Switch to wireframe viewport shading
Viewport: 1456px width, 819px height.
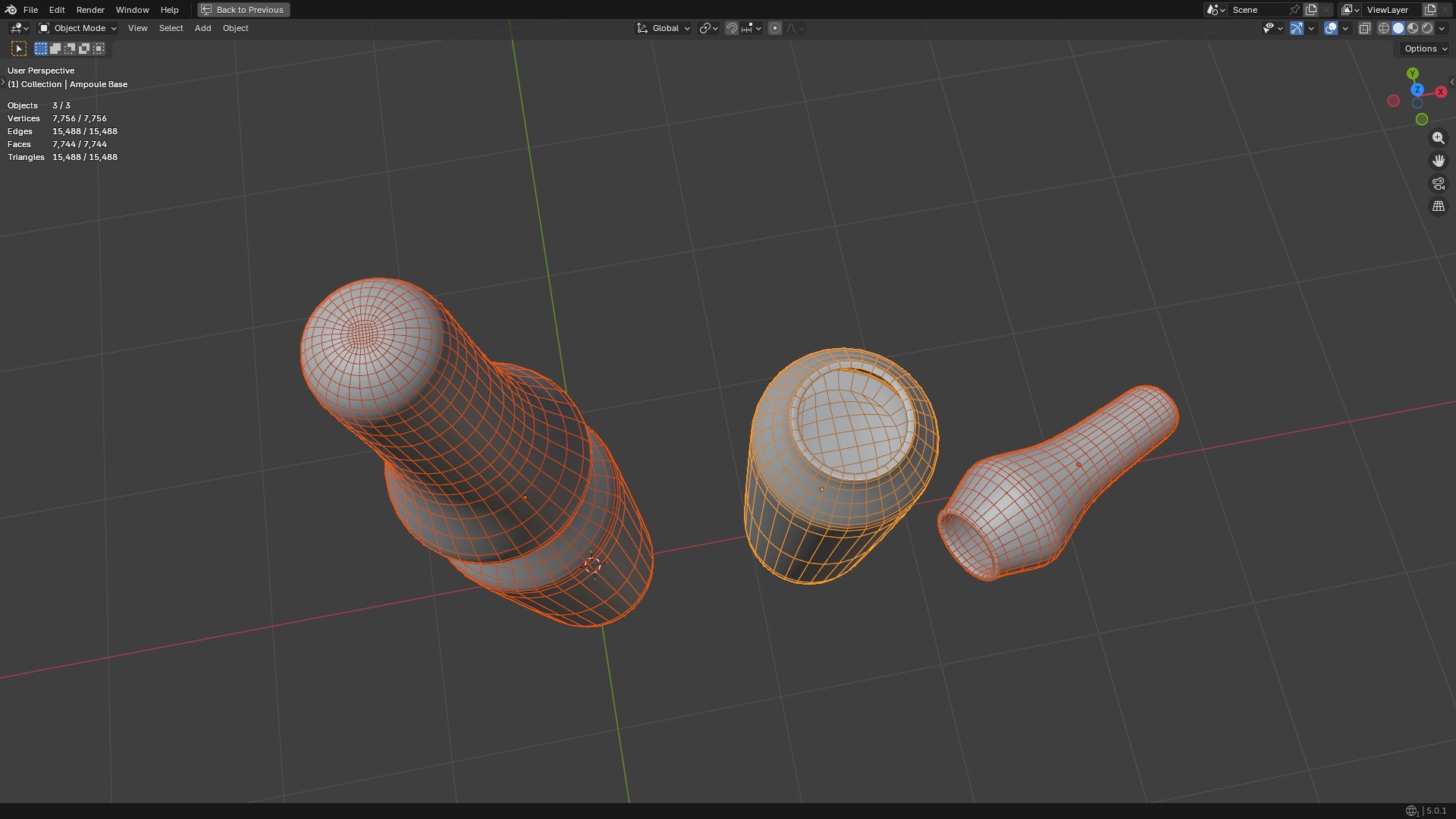1384,28
